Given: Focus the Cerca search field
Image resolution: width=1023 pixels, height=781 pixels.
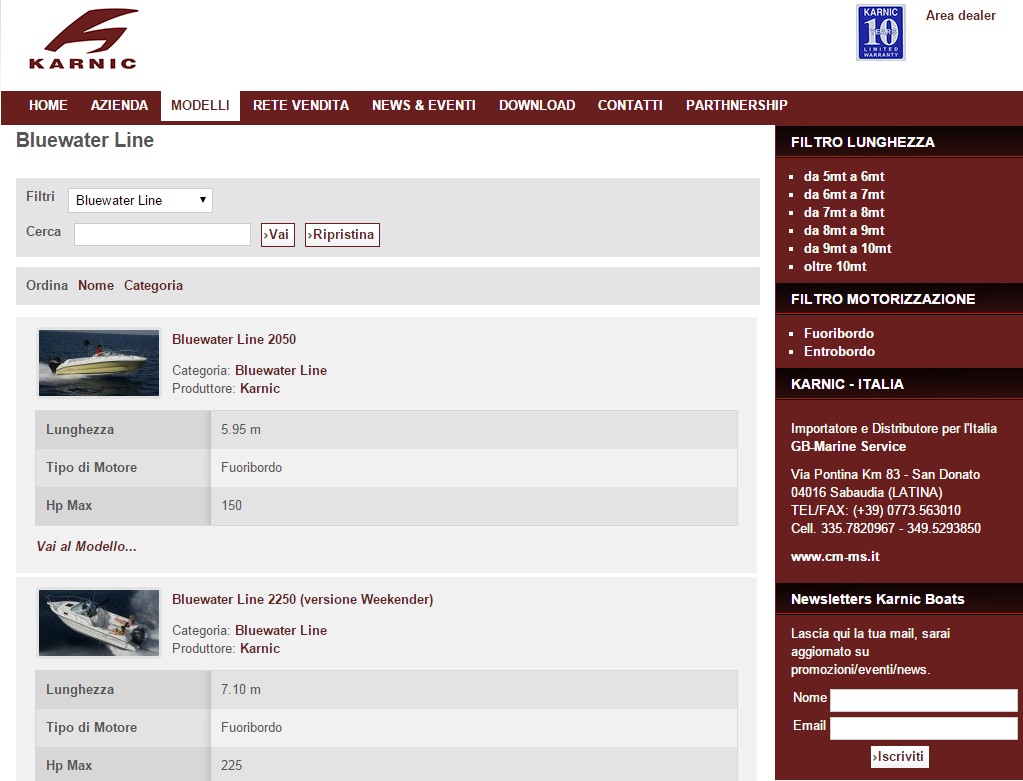Looking at the screenshot, I should pos(162,234).
